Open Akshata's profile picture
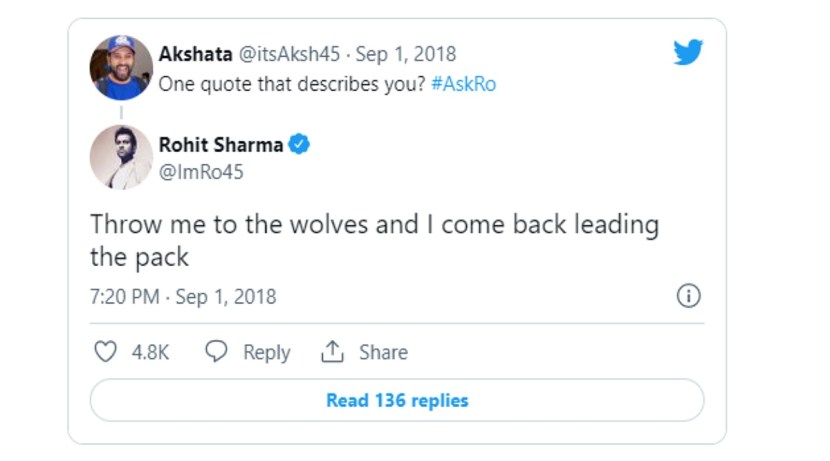The width and height of the screenshot is (830, 461). 121,68
